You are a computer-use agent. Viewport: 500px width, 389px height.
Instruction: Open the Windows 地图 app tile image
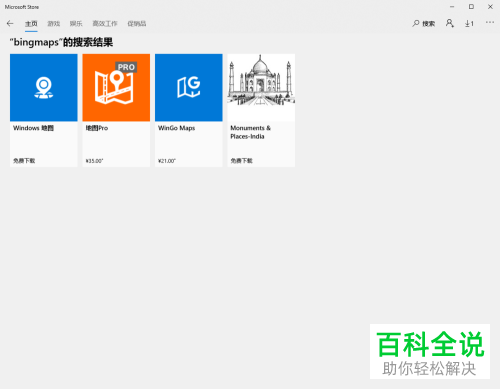click(44, 88)
